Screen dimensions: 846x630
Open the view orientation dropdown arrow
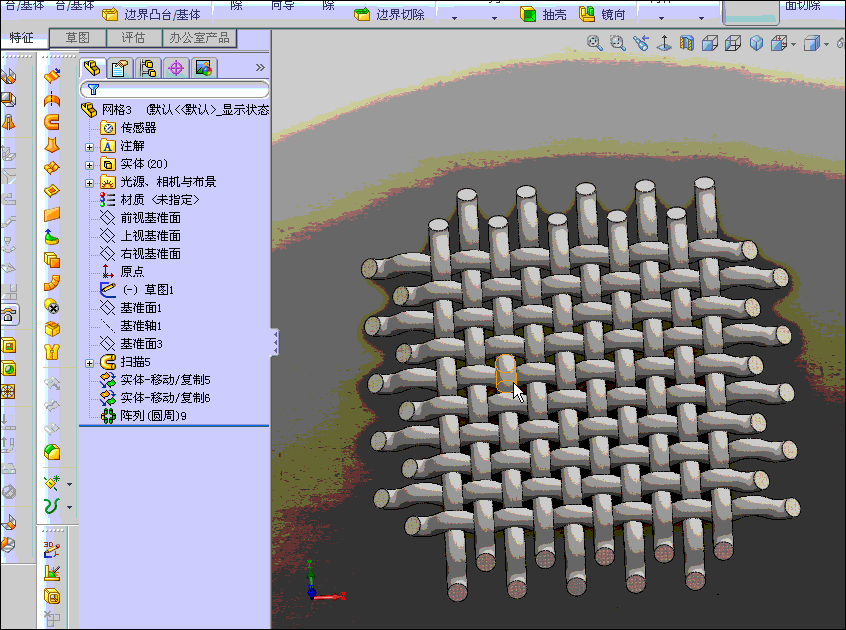coord(793,44)
